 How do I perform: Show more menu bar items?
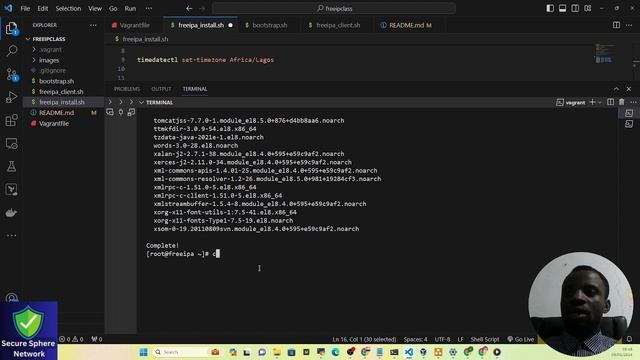click(149, 8)
